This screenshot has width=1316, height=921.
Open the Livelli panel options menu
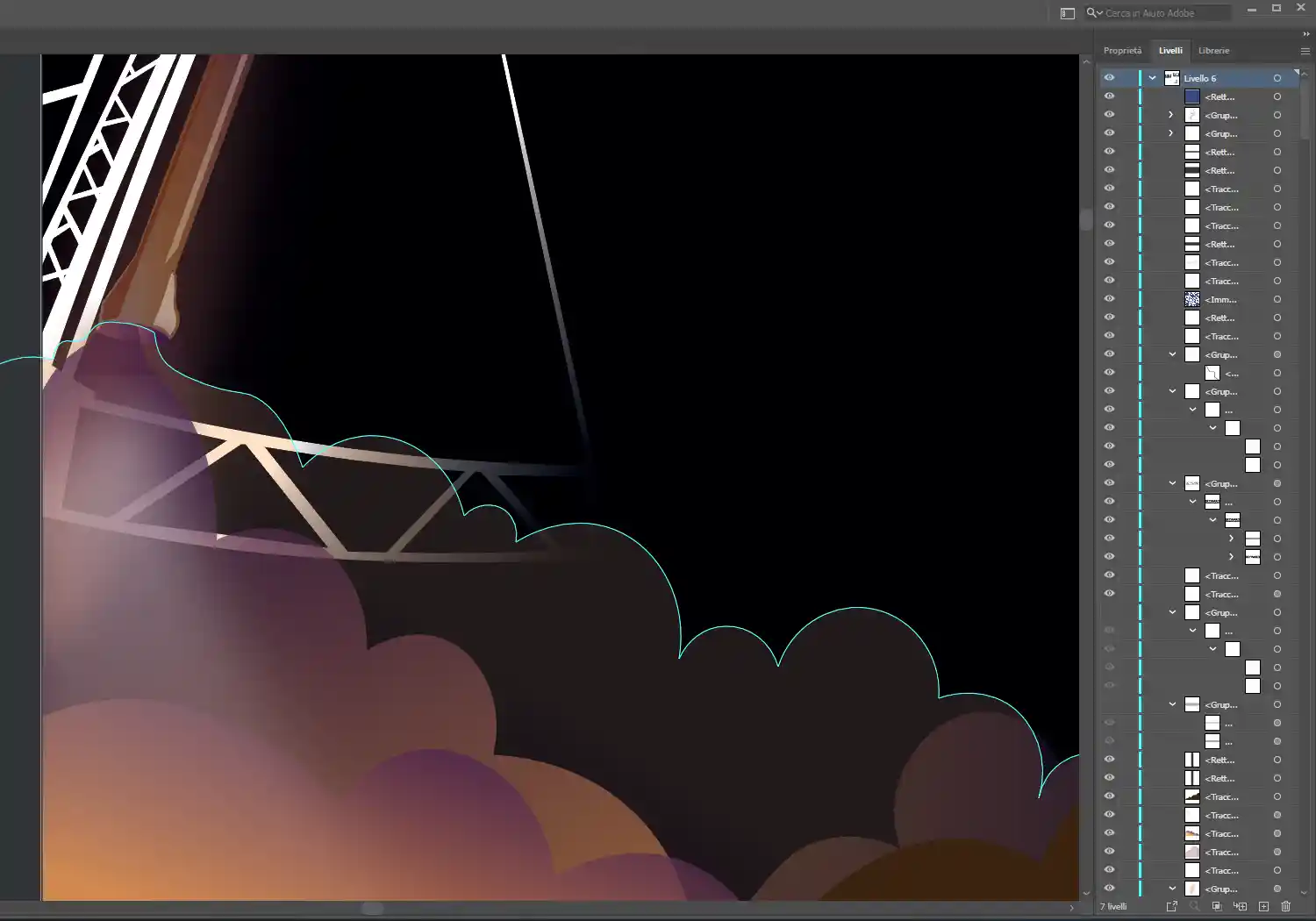1305,51
